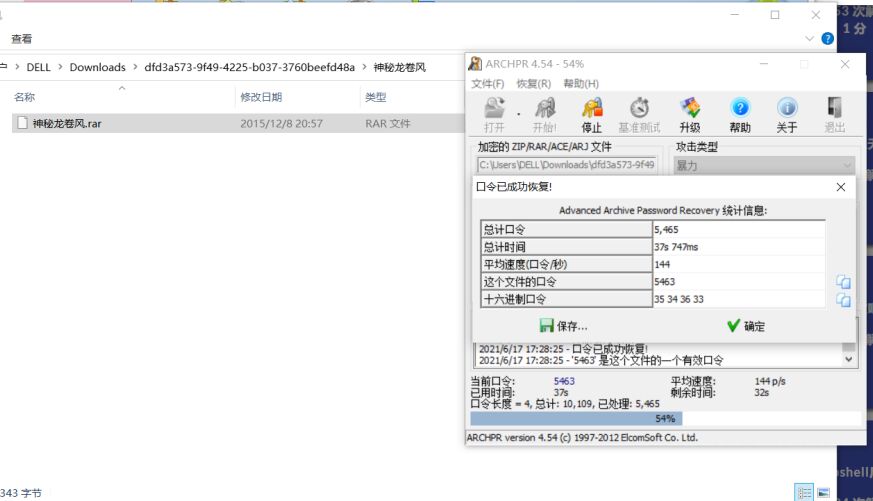Screen dimensions: 873x501
Task: Select the file 神秘龙卷风.rar in Explorer
Action: click(x=67, y=124)
